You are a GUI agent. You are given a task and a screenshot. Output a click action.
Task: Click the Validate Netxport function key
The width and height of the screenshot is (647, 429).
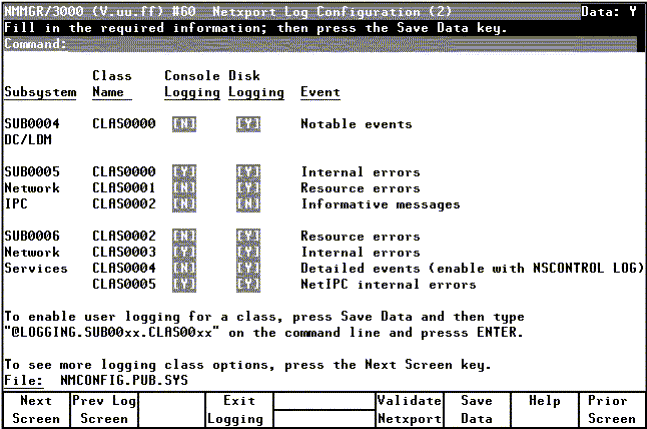point(409,410)
